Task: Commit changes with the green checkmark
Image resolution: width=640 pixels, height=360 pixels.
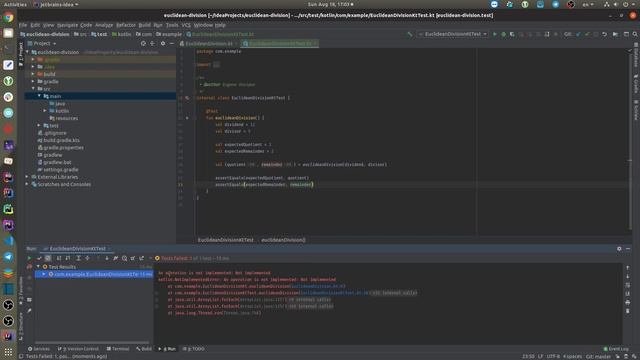Action: (587, 34)
